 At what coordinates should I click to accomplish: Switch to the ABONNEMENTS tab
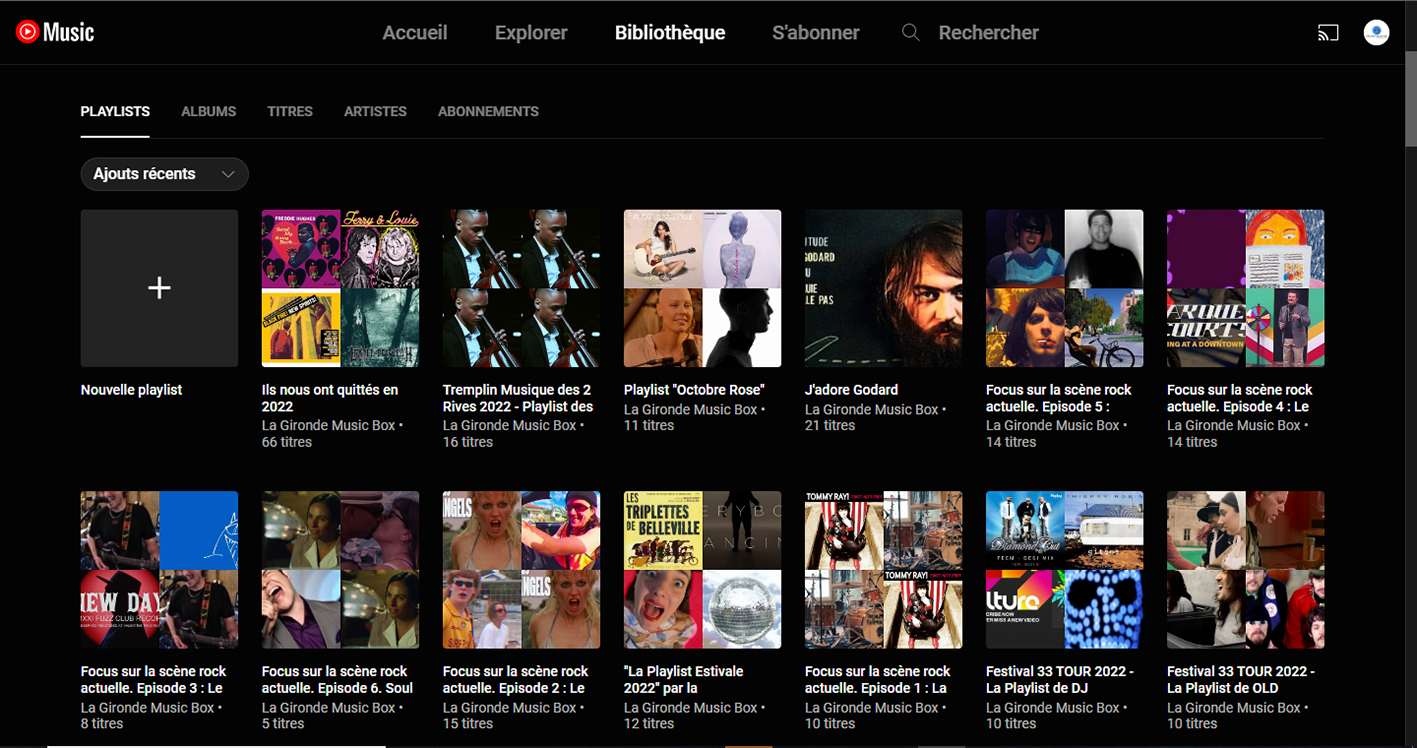[x=488, y=112]
